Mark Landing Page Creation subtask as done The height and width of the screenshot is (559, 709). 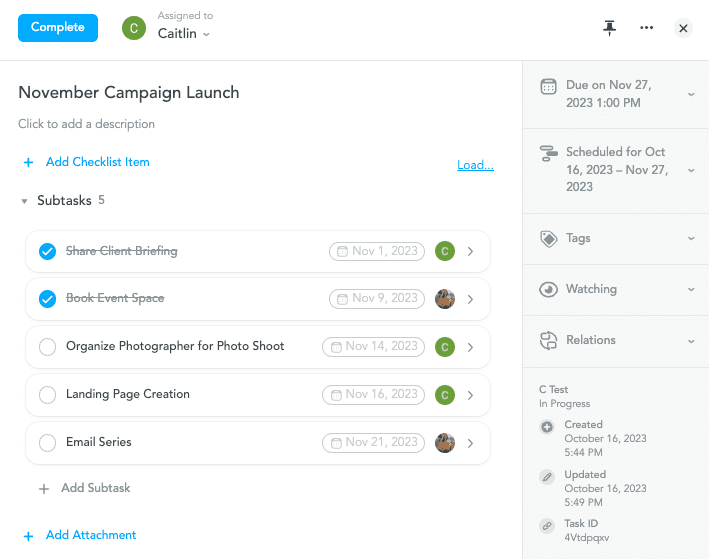click(x=47, y=395)
